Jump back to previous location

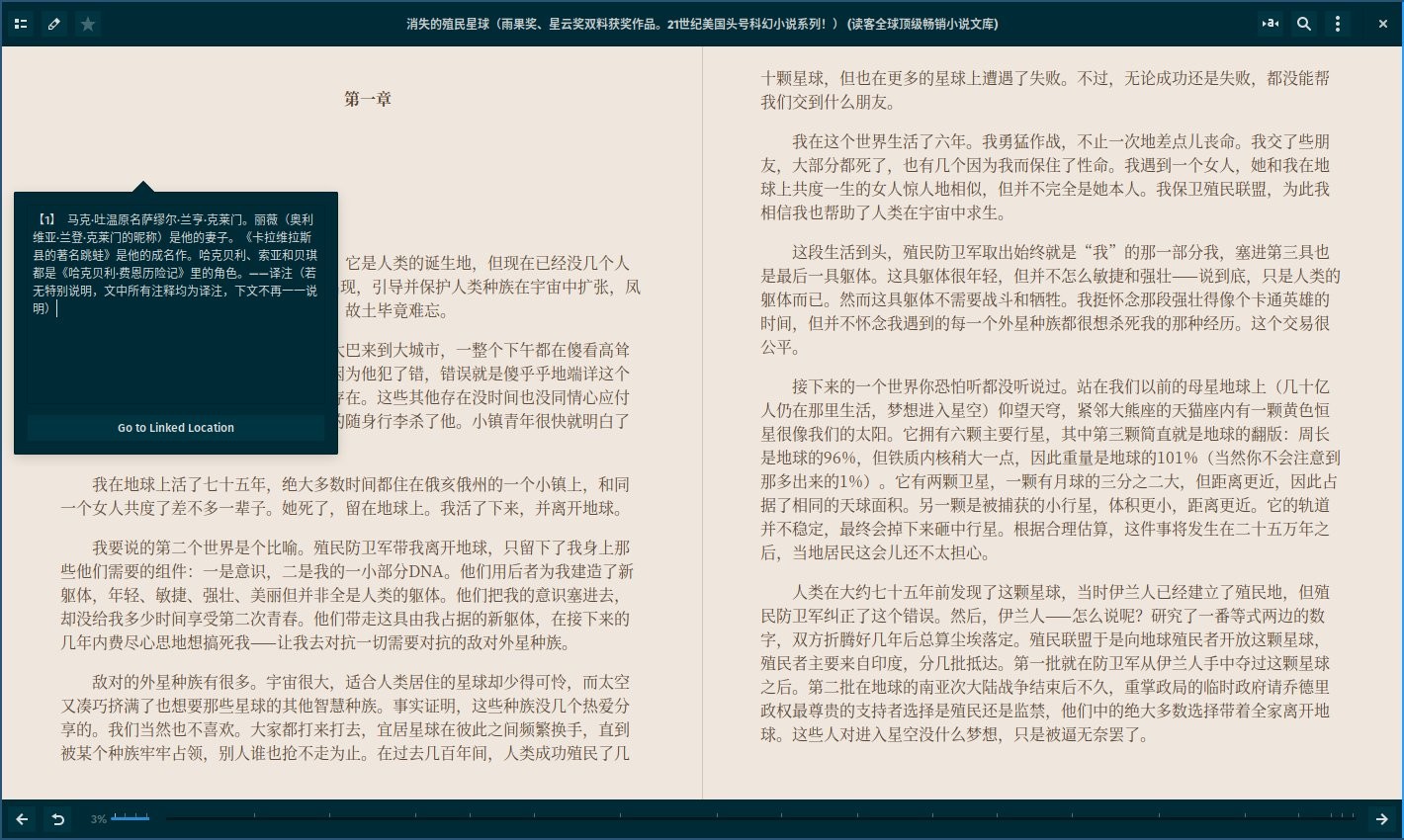(57, 818)
